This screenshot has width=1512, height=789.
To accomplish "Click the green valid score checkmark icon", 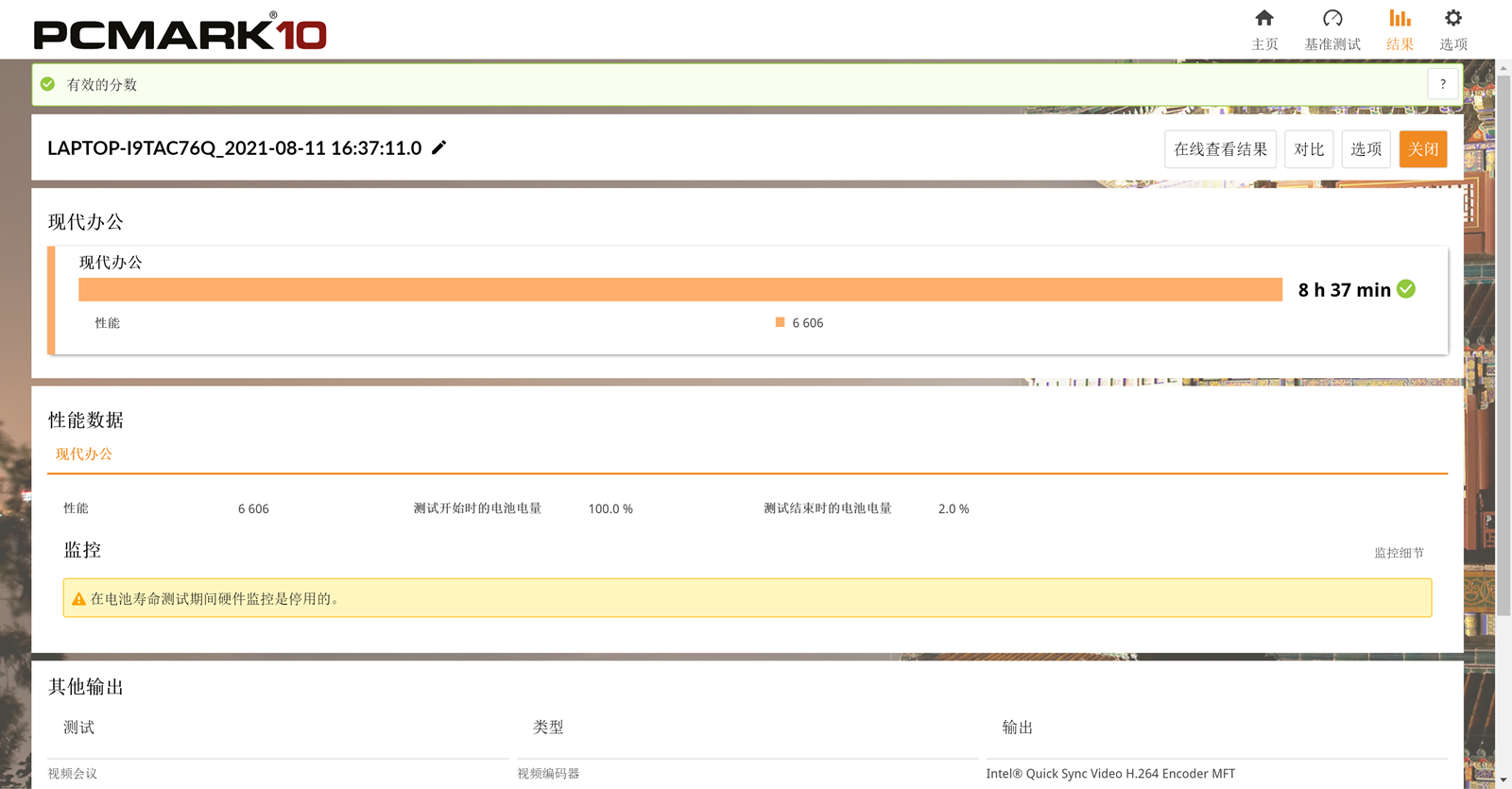I will (48, 84).
